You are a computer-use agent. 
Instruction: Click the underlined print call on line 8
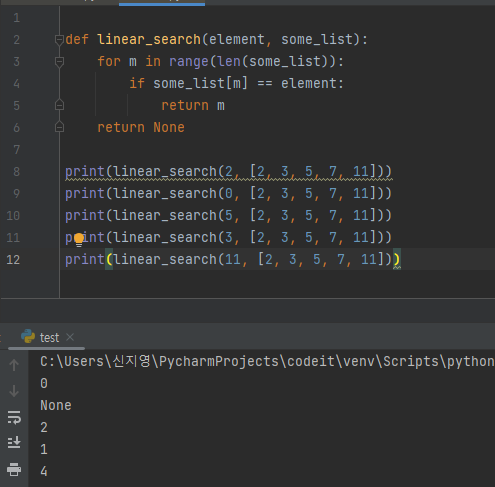(228, 172)
